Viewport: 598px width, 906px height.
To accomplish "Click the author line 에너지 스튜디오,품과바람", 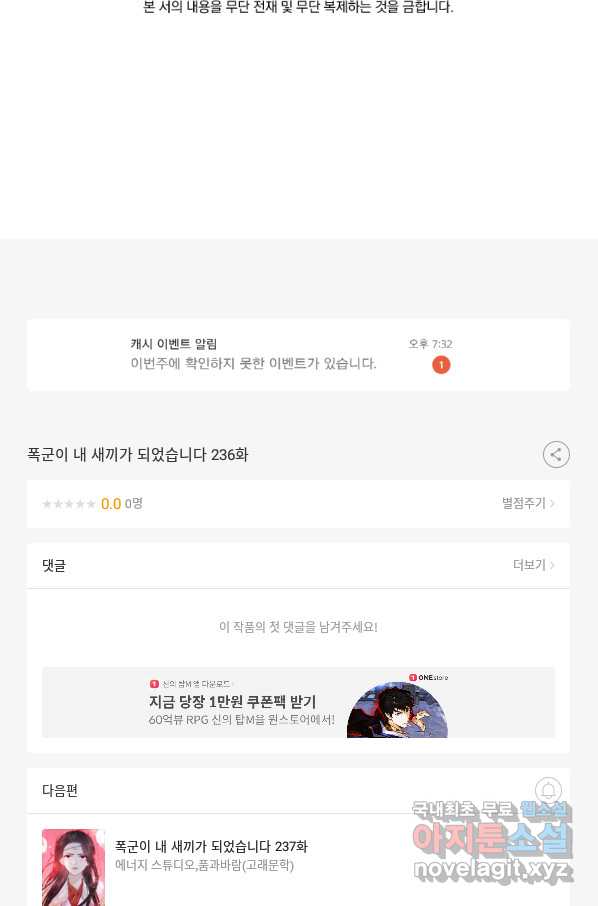I will pyautogui.click(x=205, y=866).
